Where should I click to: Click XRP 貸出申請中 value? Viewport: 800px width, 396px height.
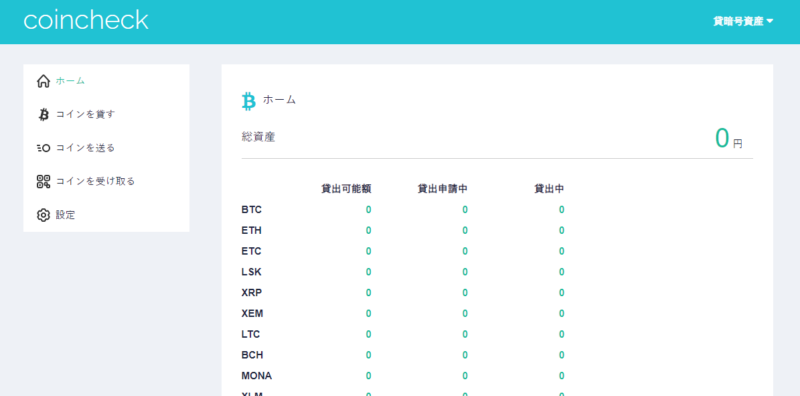[x=465, y=293]
